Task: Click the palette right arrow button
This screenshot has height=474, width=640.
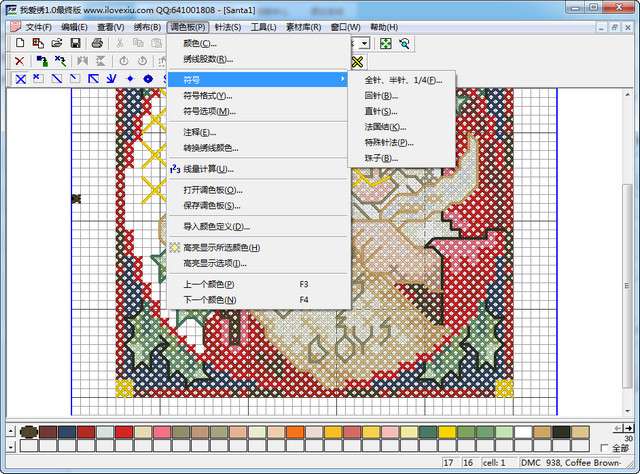Action: tap(628, 428)
